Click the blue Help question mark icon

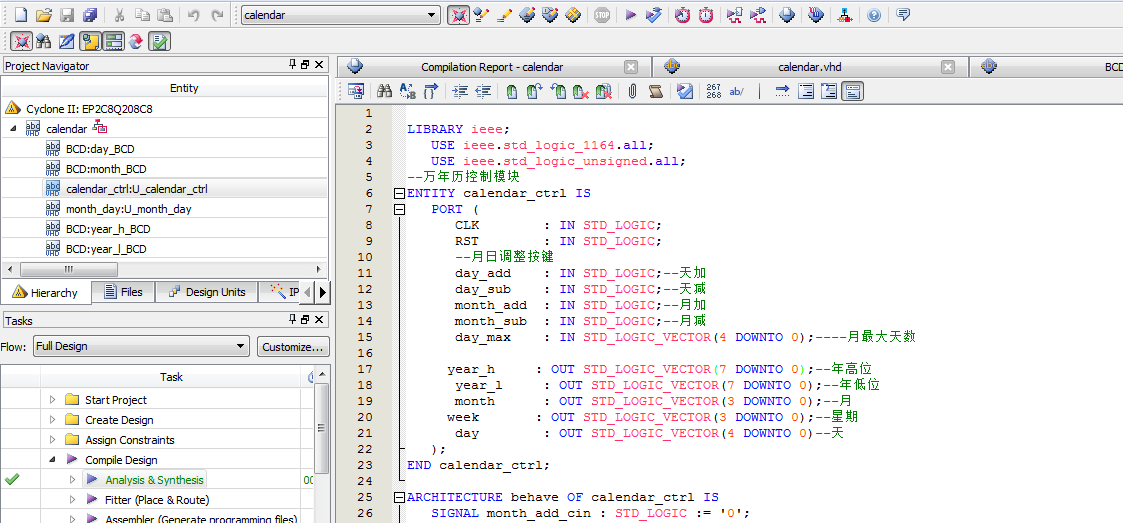coord(874,15)
